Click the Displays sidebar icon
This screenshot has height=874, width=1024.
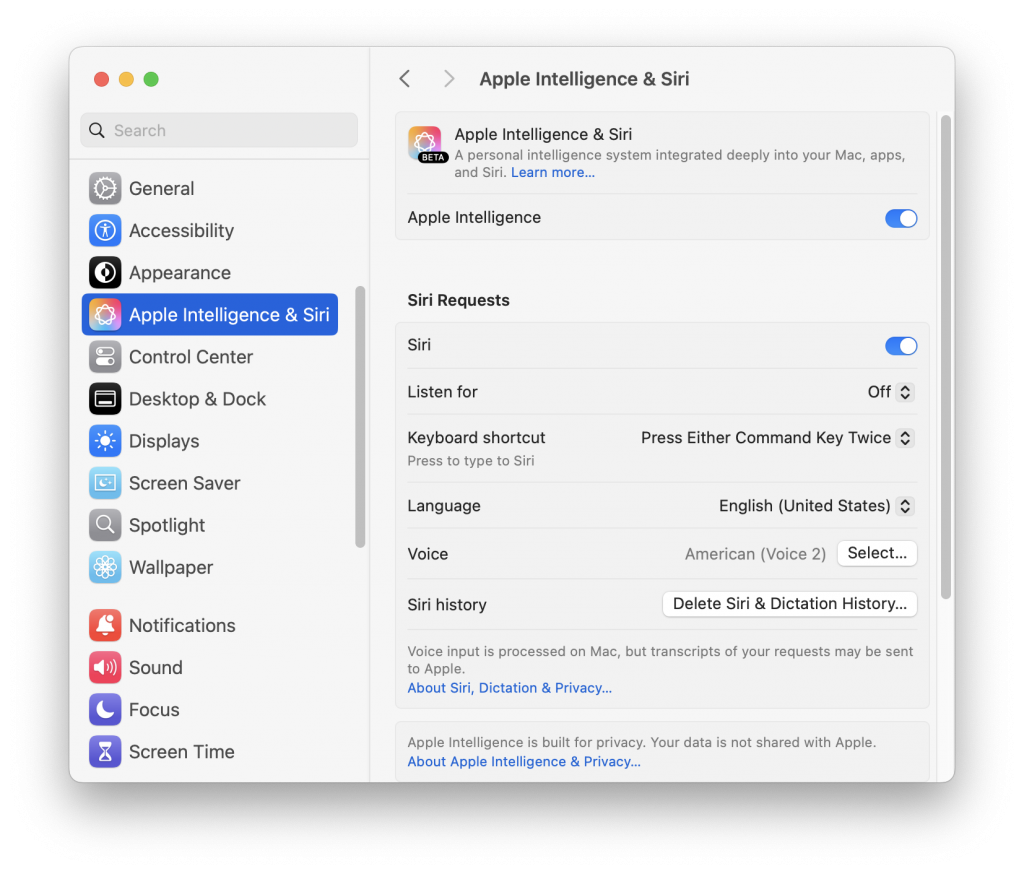click(105, 441)
